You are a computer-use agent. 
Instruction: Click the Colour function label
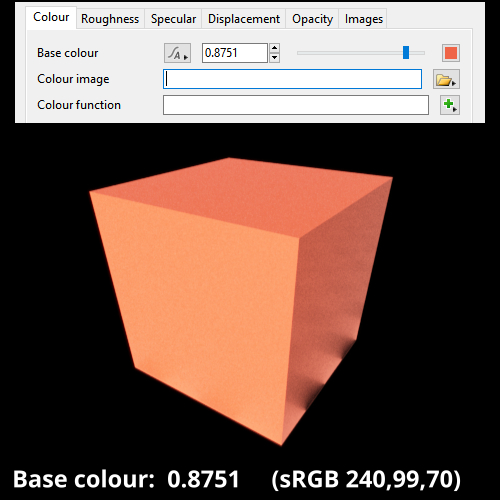(79, 105)
